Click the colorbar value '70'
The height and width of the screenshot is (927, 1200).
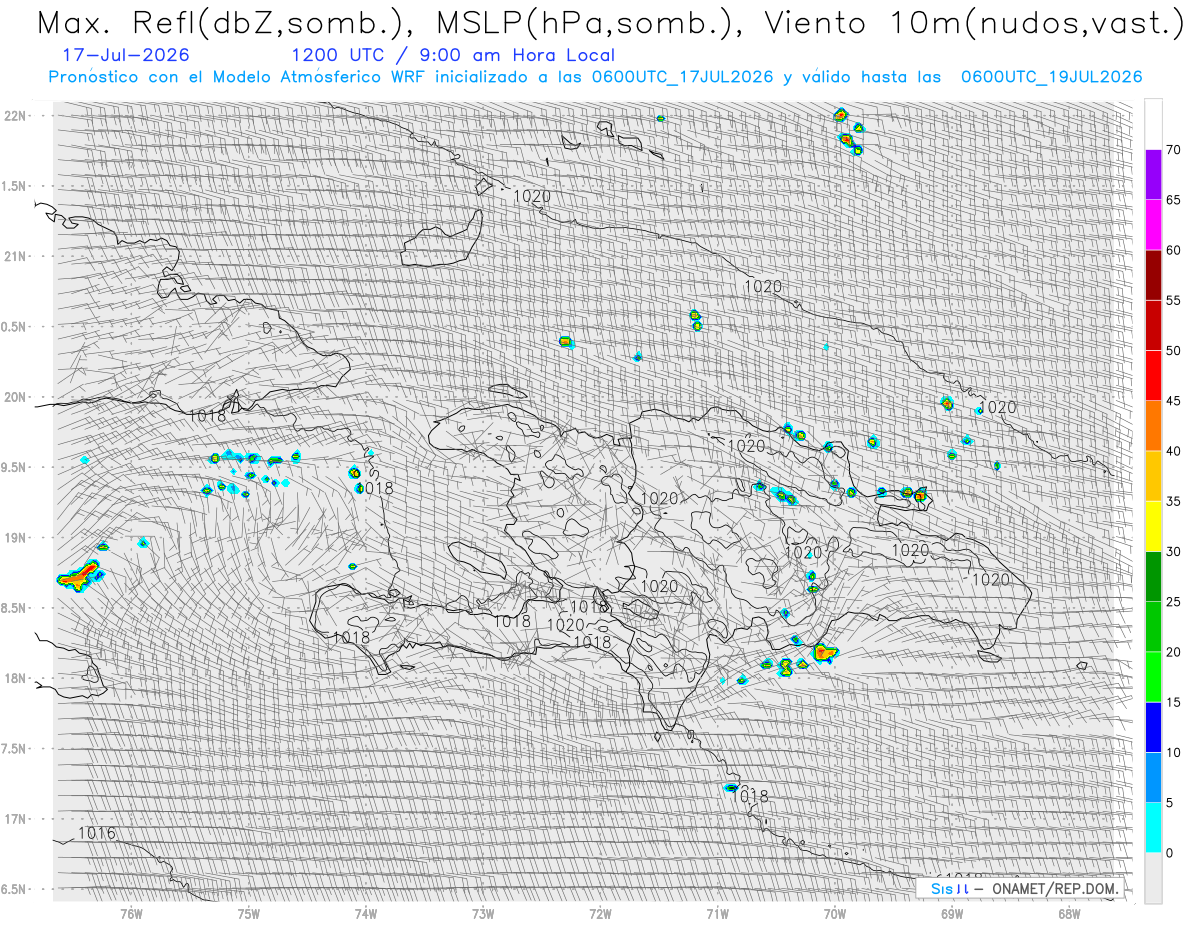1173,150
